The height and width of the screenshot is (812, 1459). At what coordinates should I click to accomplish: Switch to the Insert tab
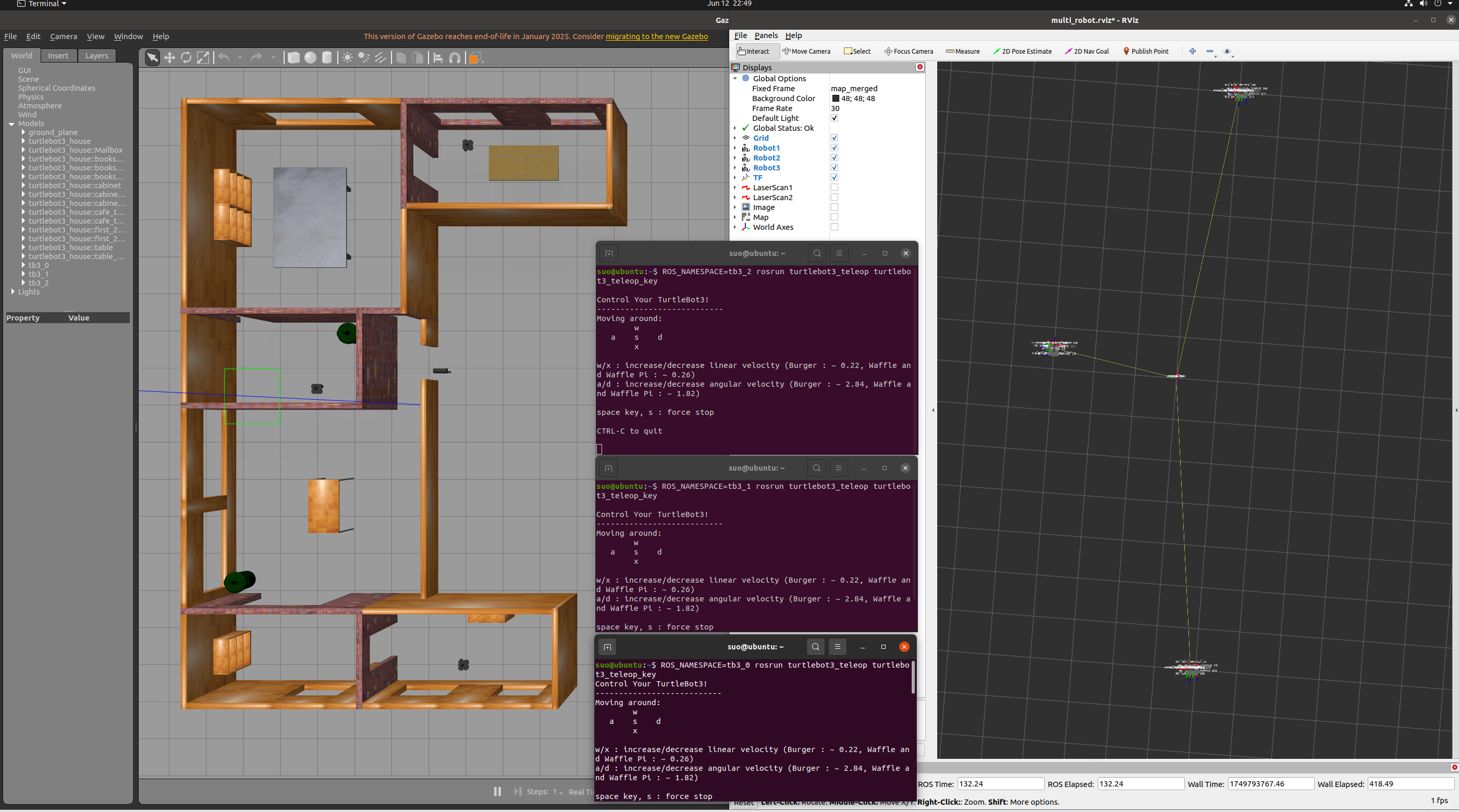pos(58,55)
